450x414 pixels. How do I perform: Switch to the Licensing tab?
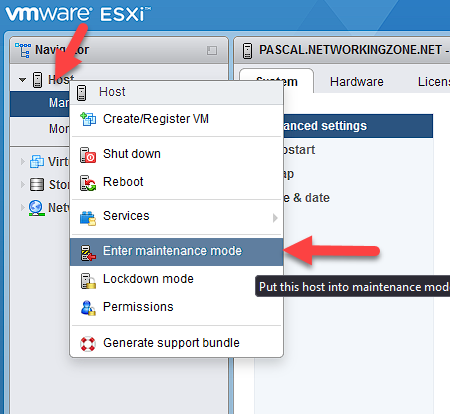[x=433, y=82]
